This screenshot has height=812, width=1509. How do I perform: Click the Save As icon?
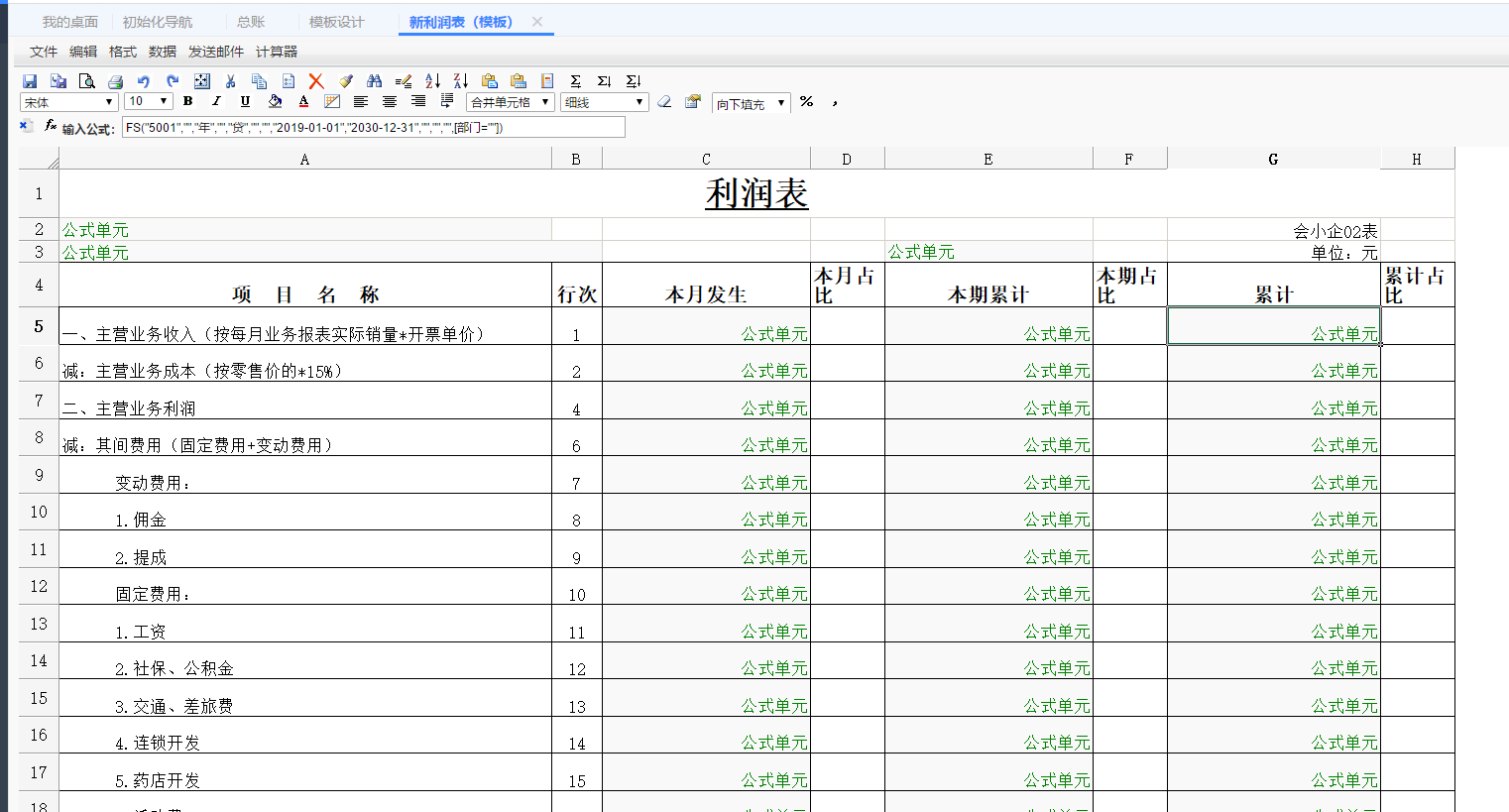[x=58, y=81]
